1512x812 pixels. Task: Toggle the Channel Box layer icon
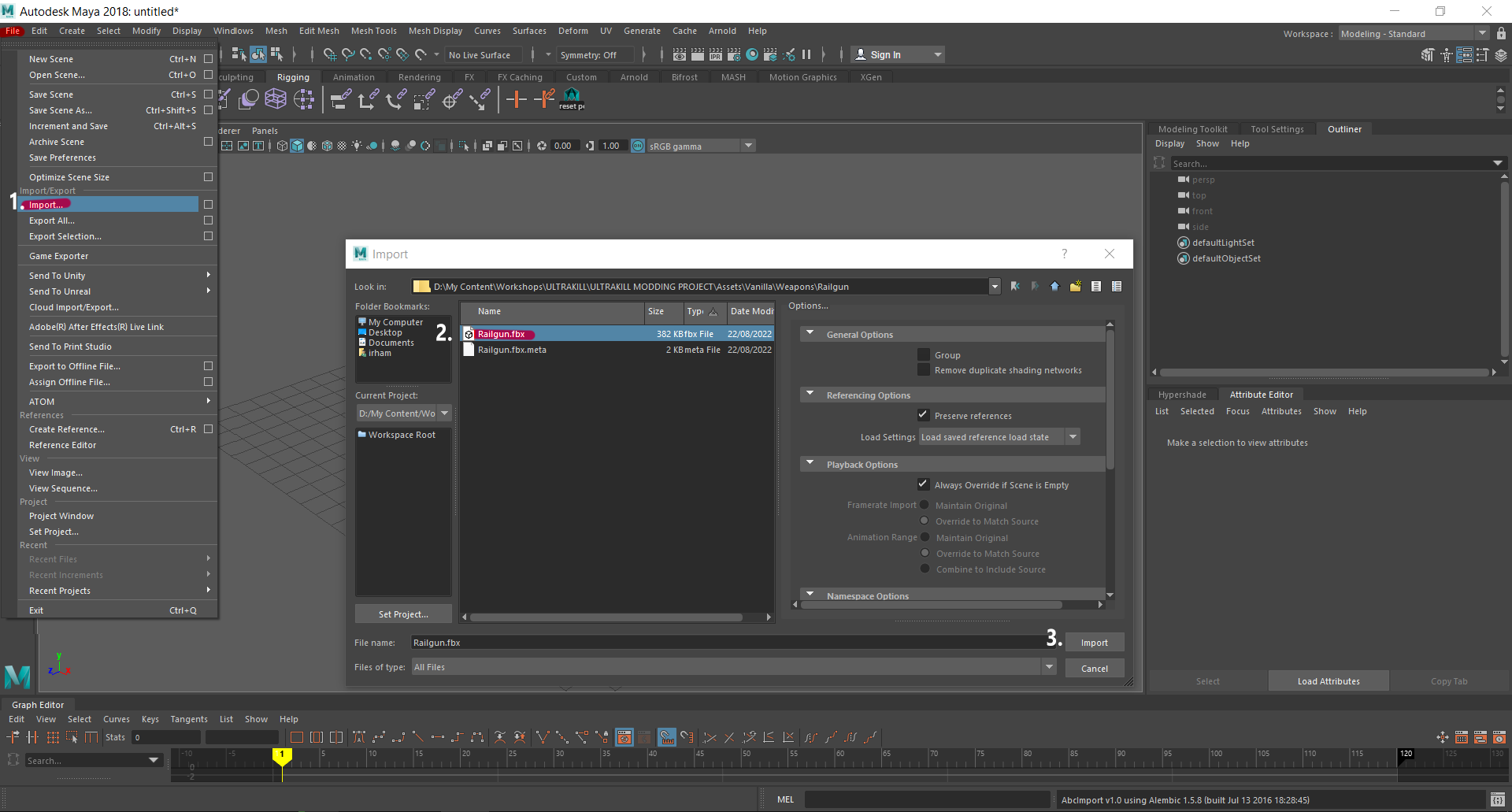pyautogui.click(x=1501, y=55)
